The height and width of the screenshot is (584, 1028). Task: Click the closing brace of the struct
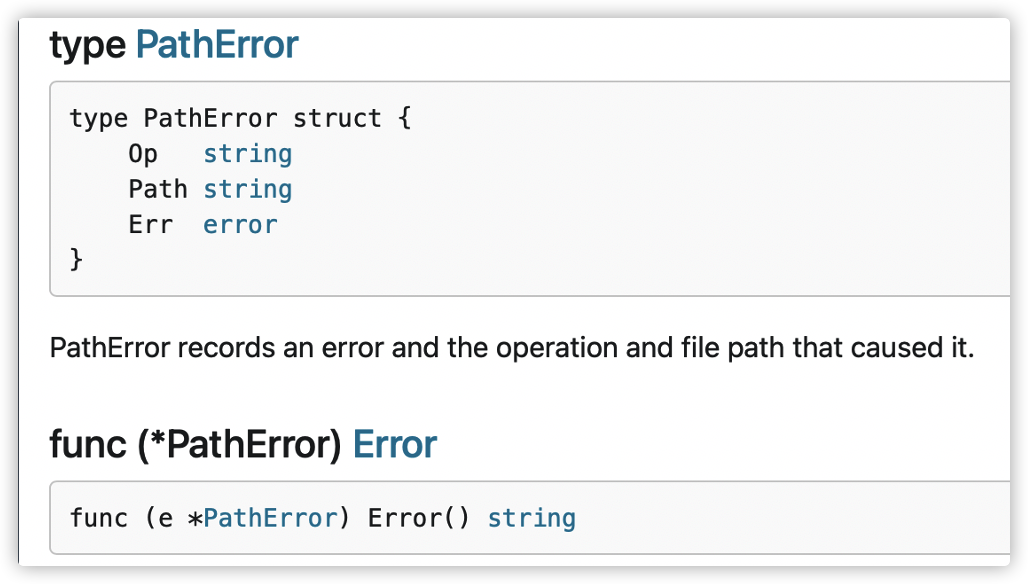coord(76,260)
